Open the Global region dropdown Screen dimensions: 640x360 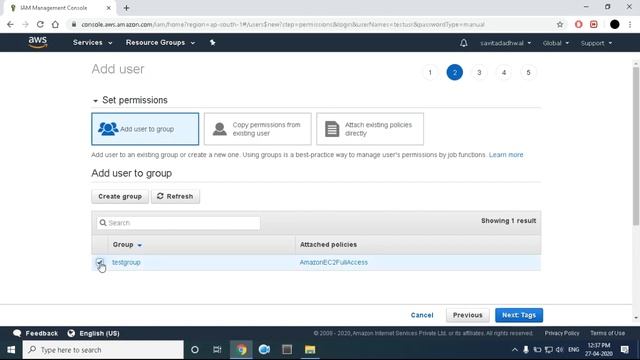(x=555, y=43)
